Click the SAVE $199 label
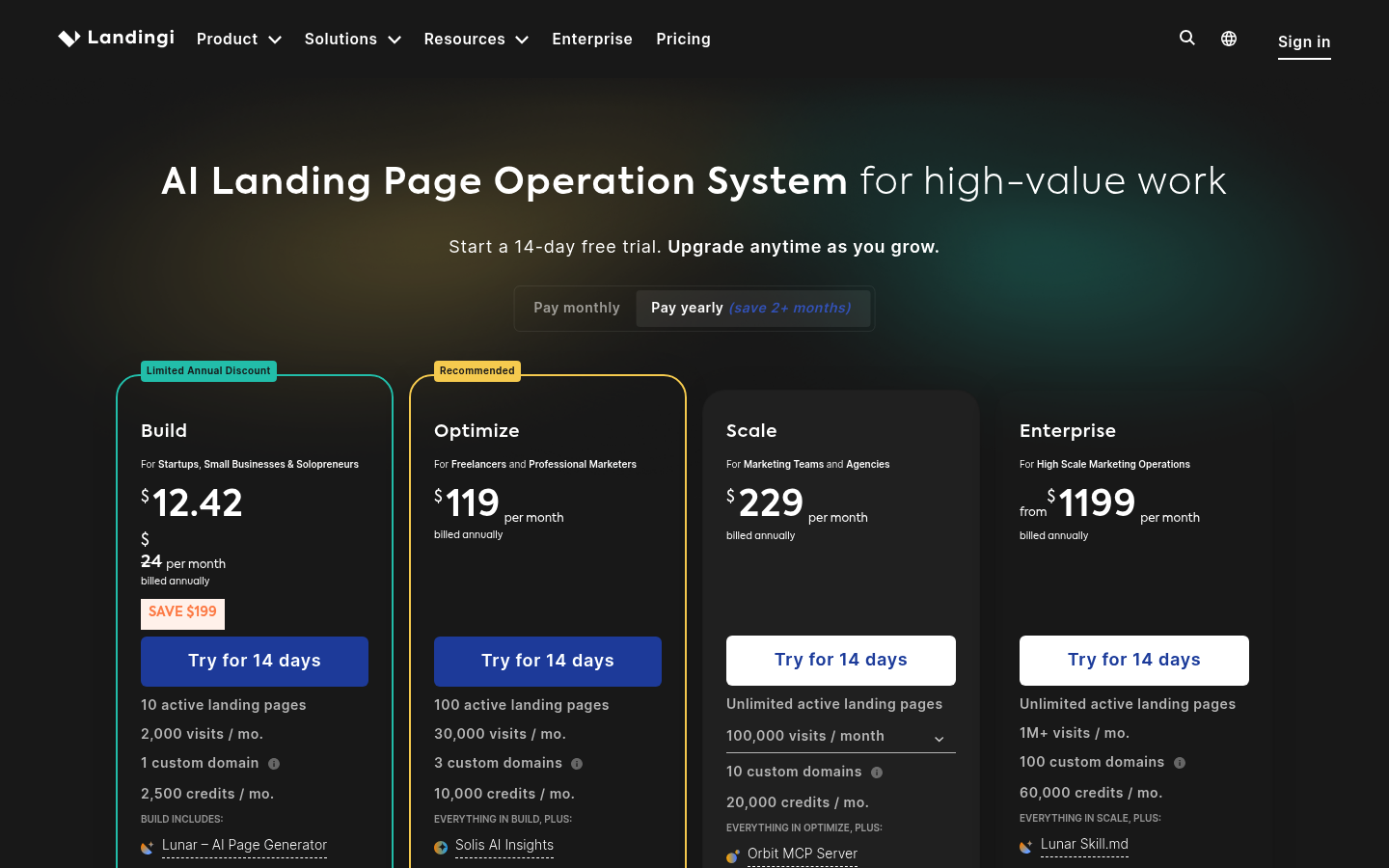Image resolution: width=1389 pixels, height=868 pixels. coord(182,613)
